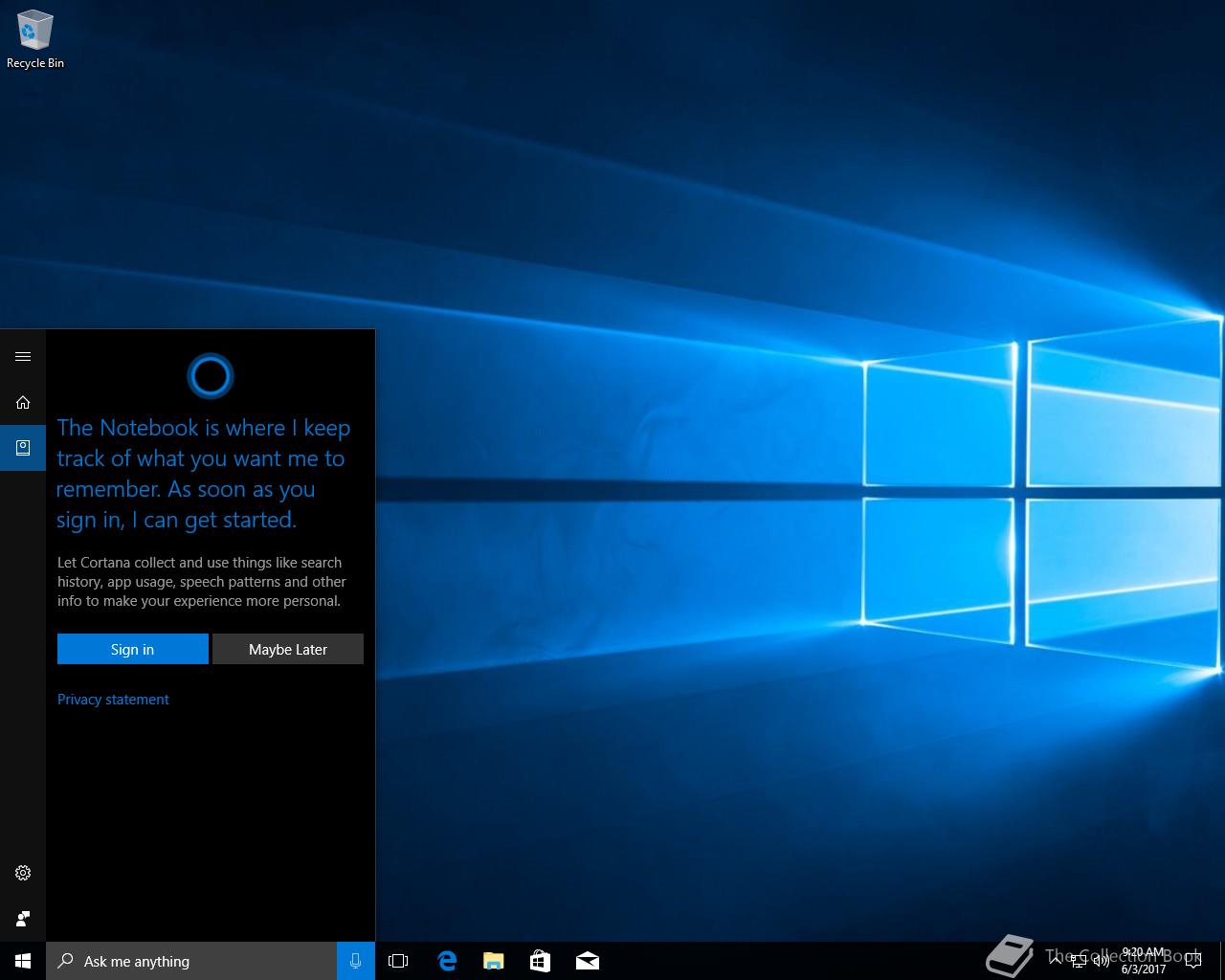Open the Action Center notifications
The height and width of the screenshot is (980, 1225).
click(1192, 961)
